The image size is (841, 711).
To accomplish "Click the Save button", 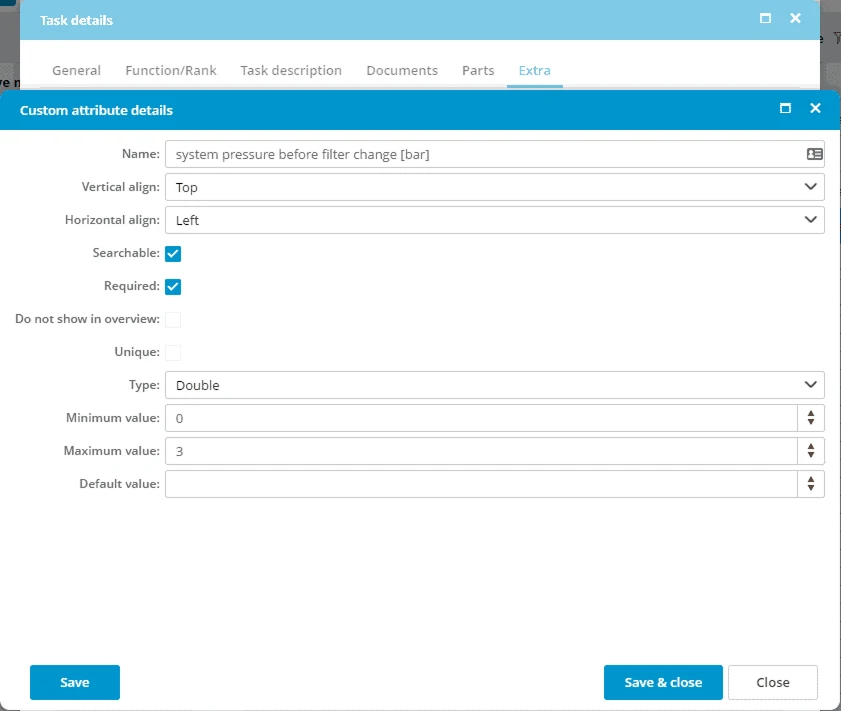I will click(x=75, y=682).
